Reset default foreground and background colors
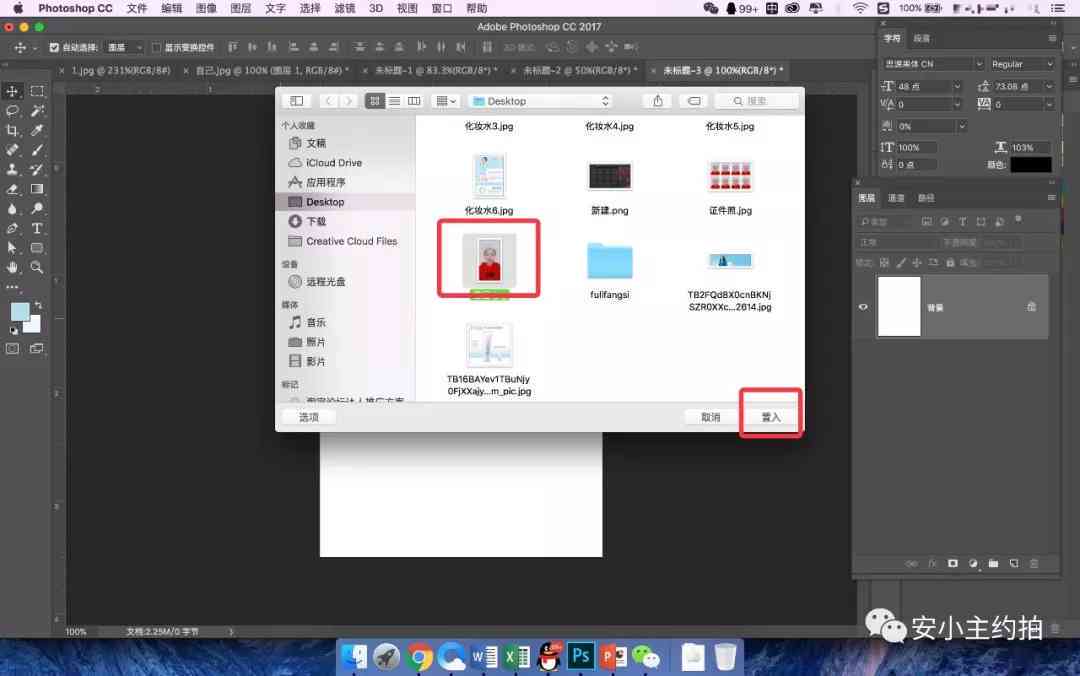Screen dimensions: 1080x676 coord(13,331)
